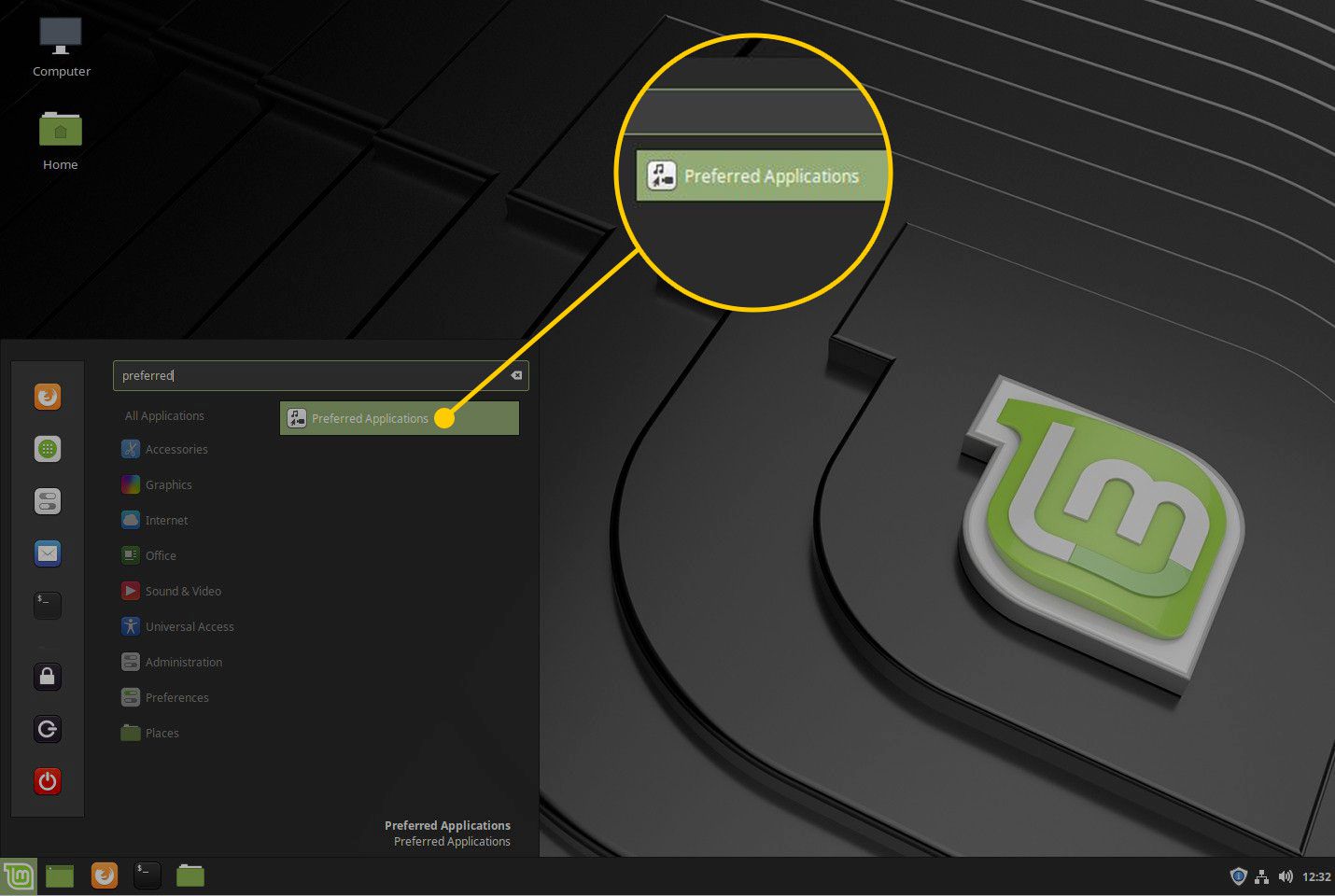This screenshot has height=896, width=1335.
Task: Open the volume tray icon
Action: pyautogui.click(x=1286, y=876)
